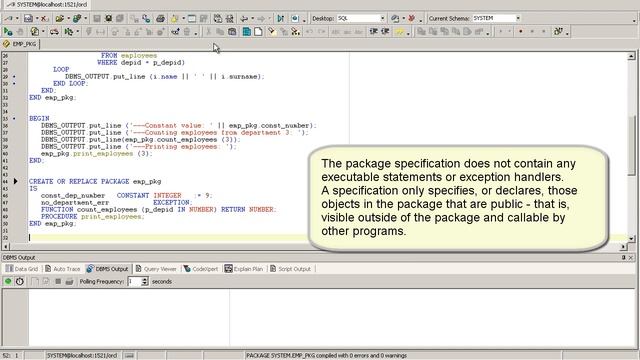Click the blue document icon in second toolbar
The image size is (640, 360).
click(x=247, y=31)
